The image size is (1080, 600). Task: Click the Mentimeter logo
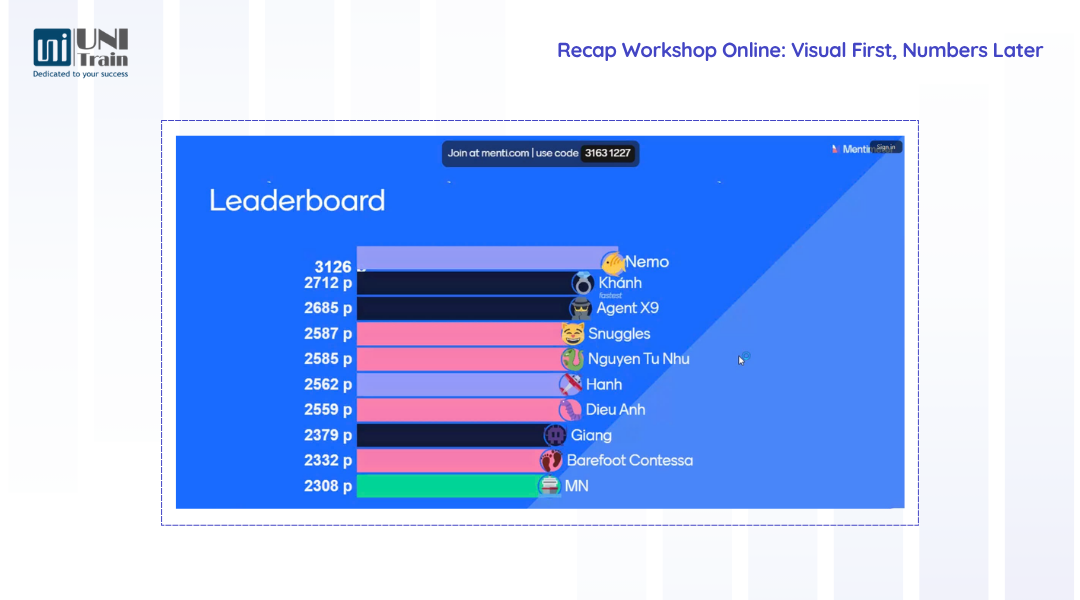(851, 149)
